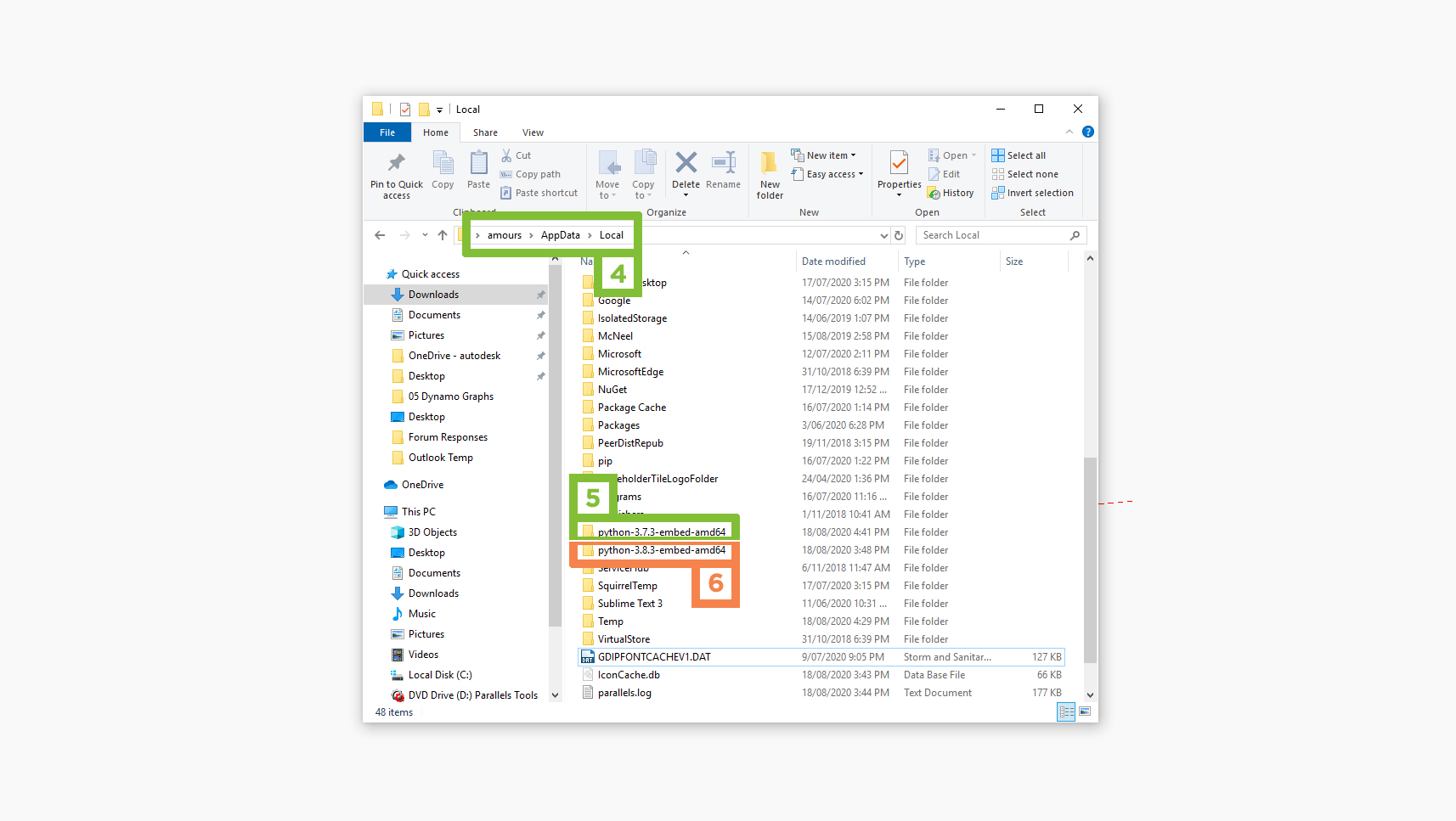Click the Move to button

click(x=607, y=175)
